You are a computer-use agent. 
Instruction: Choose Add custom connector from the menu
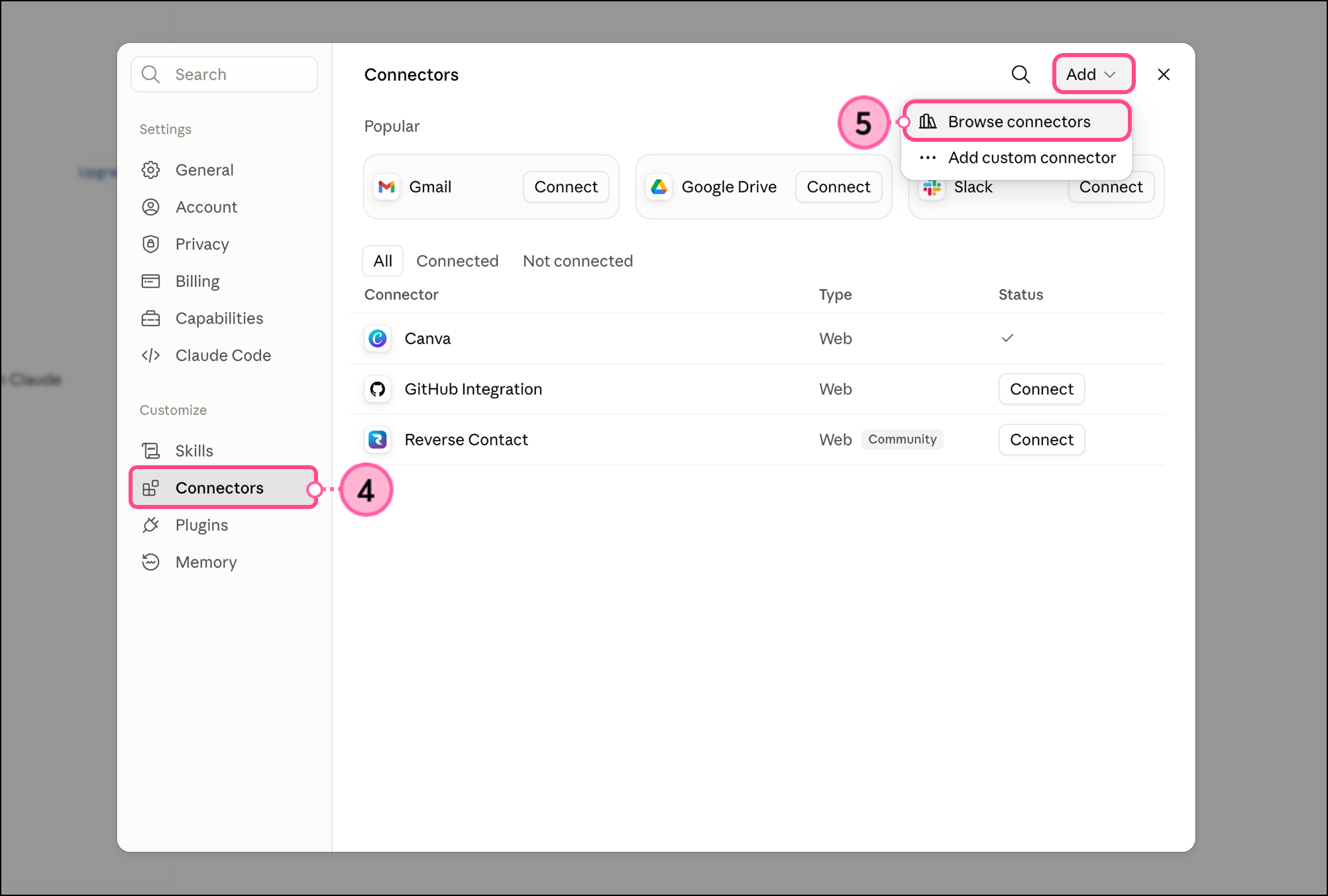(x=1017, y=158)
